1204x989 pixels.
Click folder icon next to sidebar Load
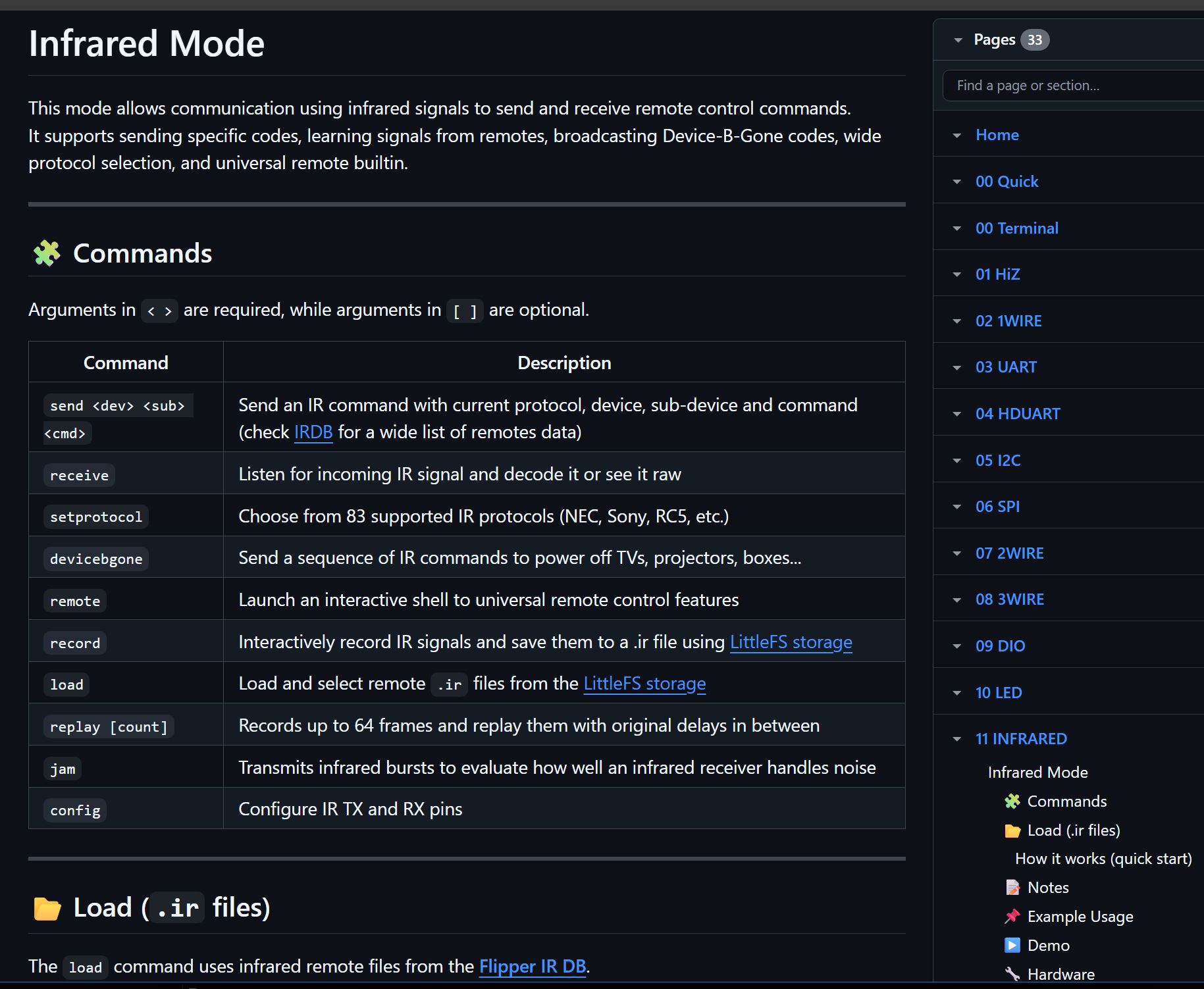coord(1012,831)
